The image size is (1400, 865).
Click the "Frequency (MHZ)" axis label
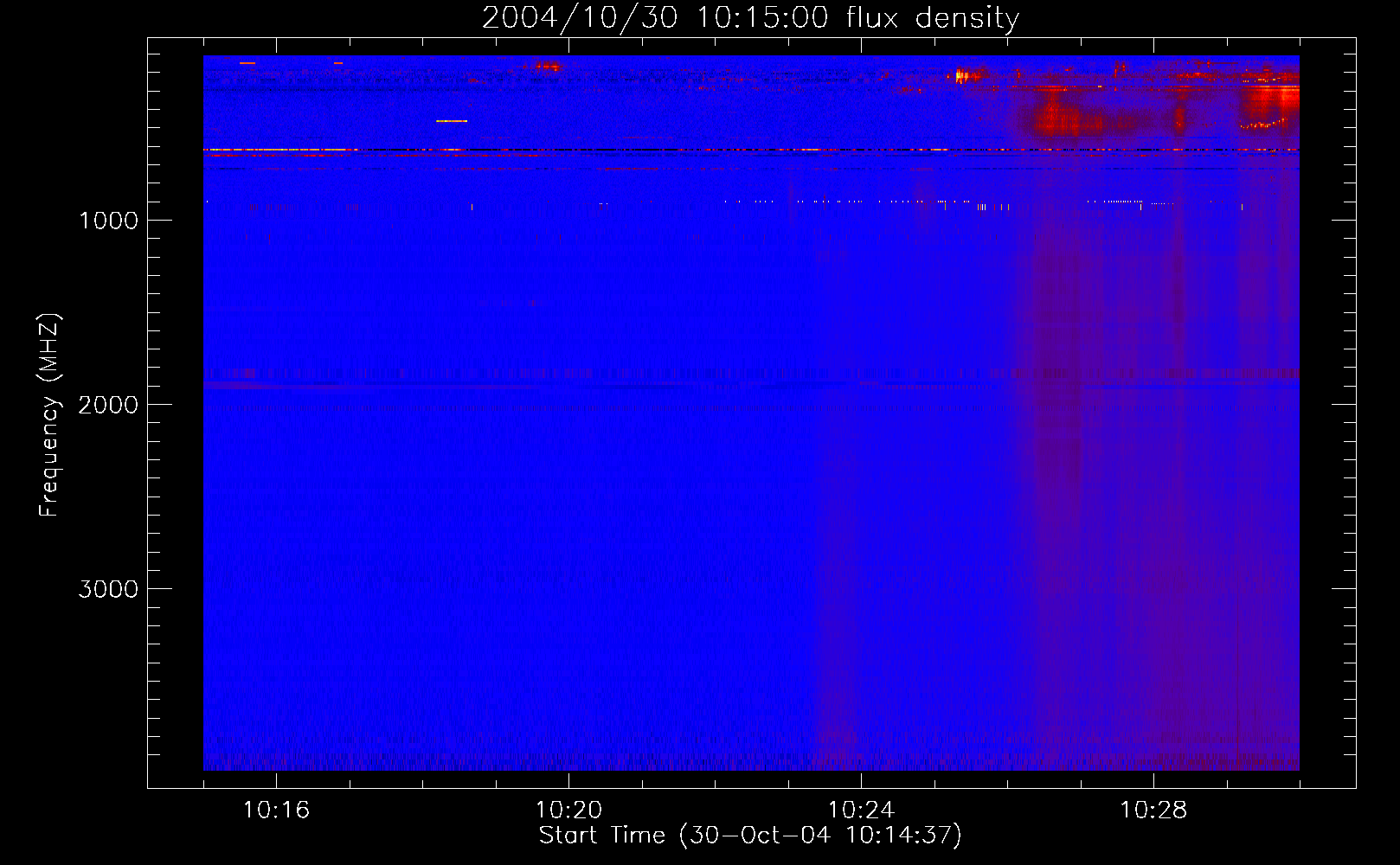(x=49, y=415)
